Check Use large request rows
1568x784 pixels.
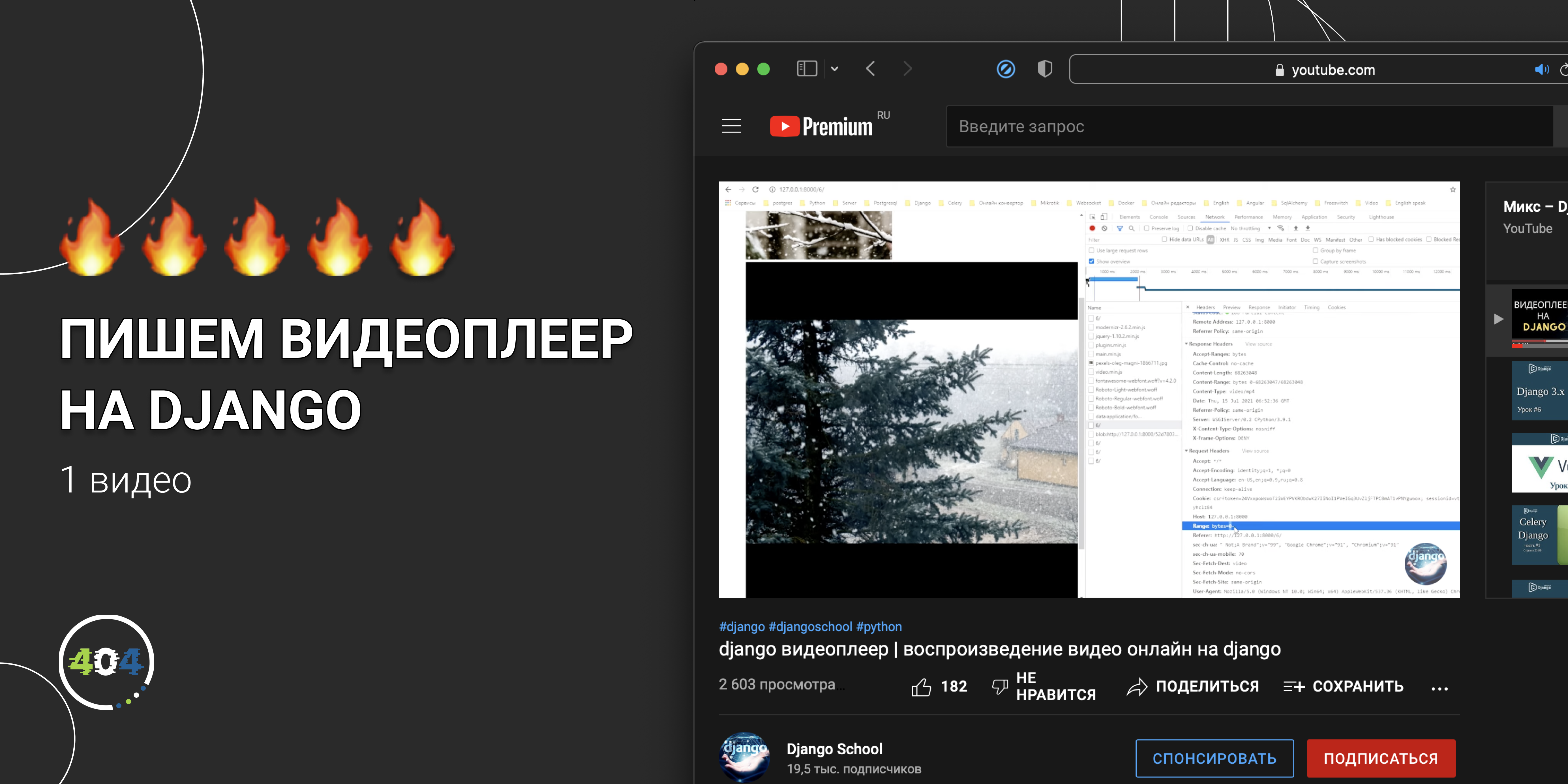(x=1091, y=250)
